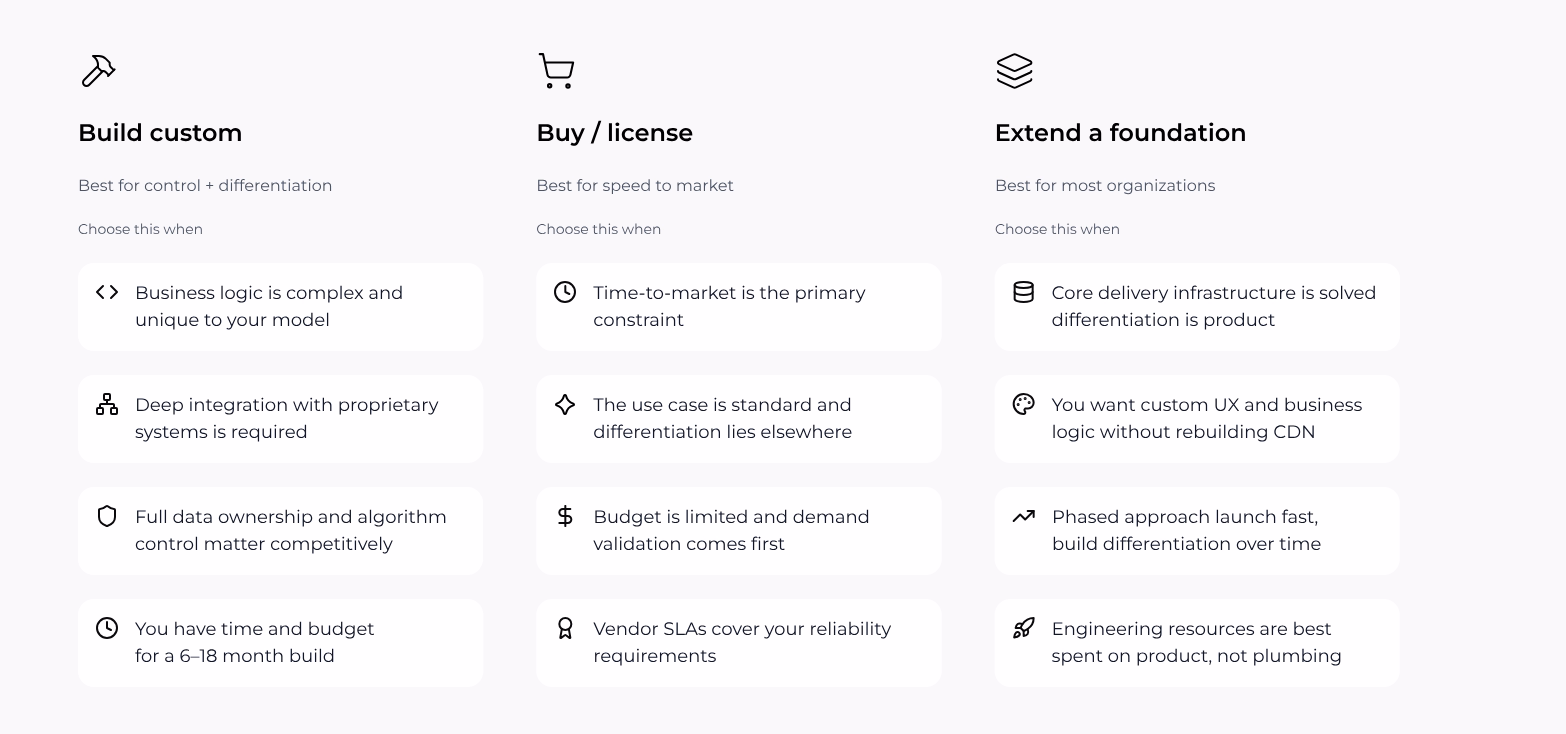Image resolution: width=1566 pixels, height=734 pixels.
Task: Click the database icon beside Core delivery infrastructure
Action: pyautogui.click(x=1023, y=292)
